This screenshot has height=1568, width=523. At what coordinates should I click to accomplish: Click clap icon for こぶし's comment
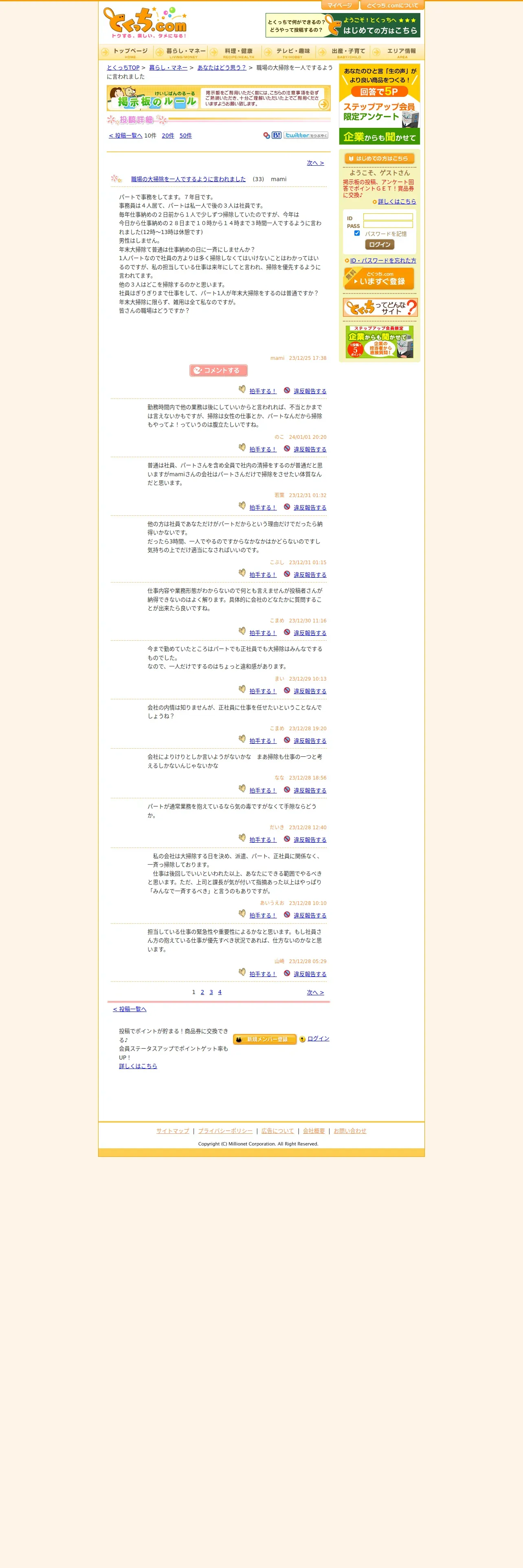pos(242,574)
